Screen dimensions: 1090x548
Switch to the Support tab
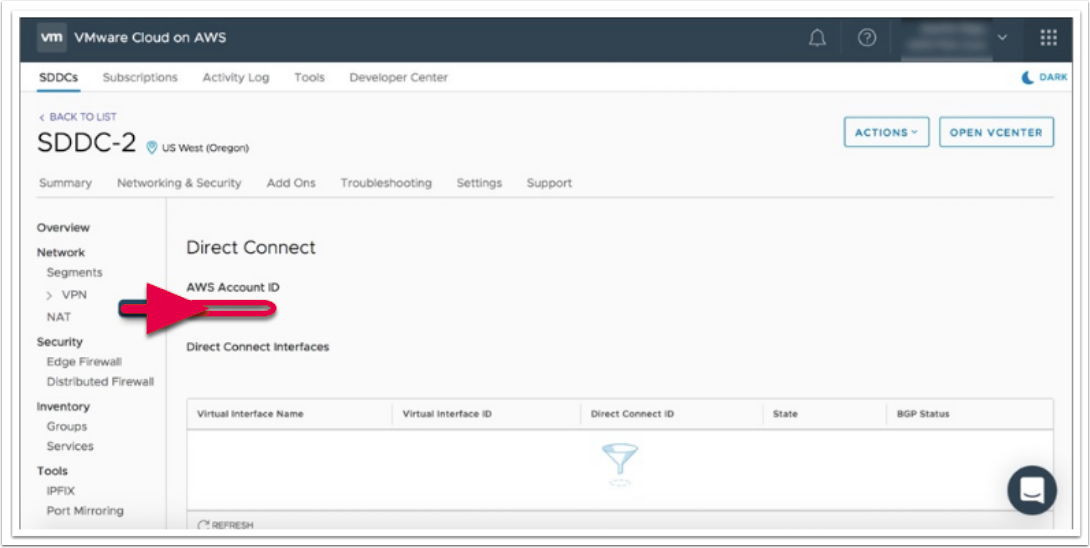pyautogui.click(x=549, y=183)
